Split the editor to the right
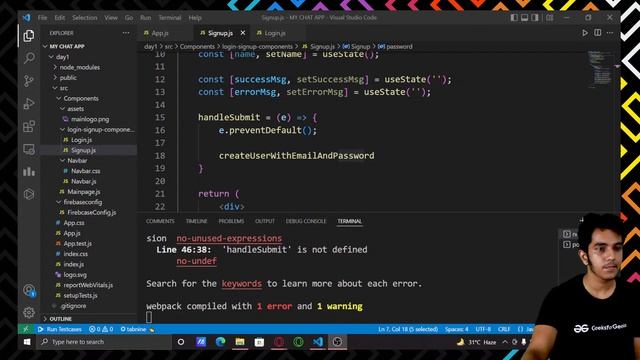640x360 pixels. (598, 33)
